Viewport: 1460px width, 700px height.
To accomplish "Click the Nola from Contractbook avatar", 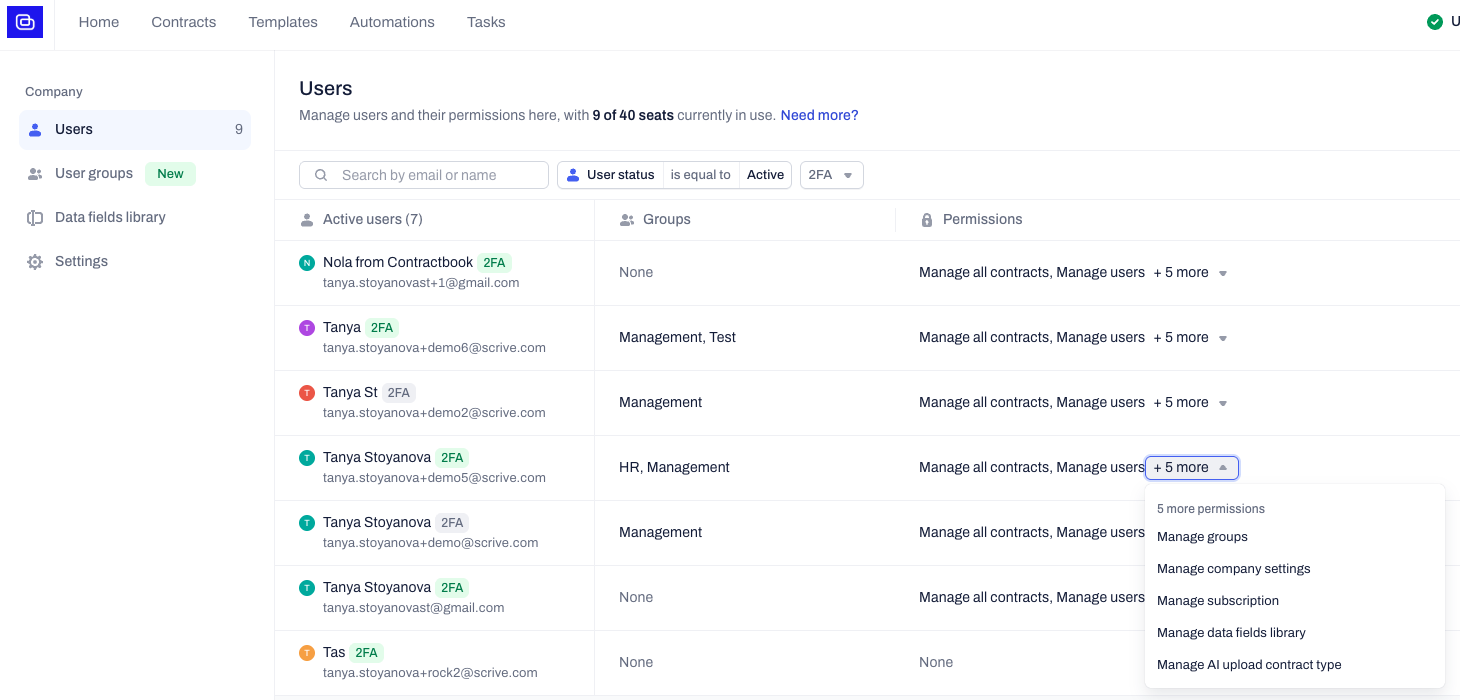I will 307,263.
